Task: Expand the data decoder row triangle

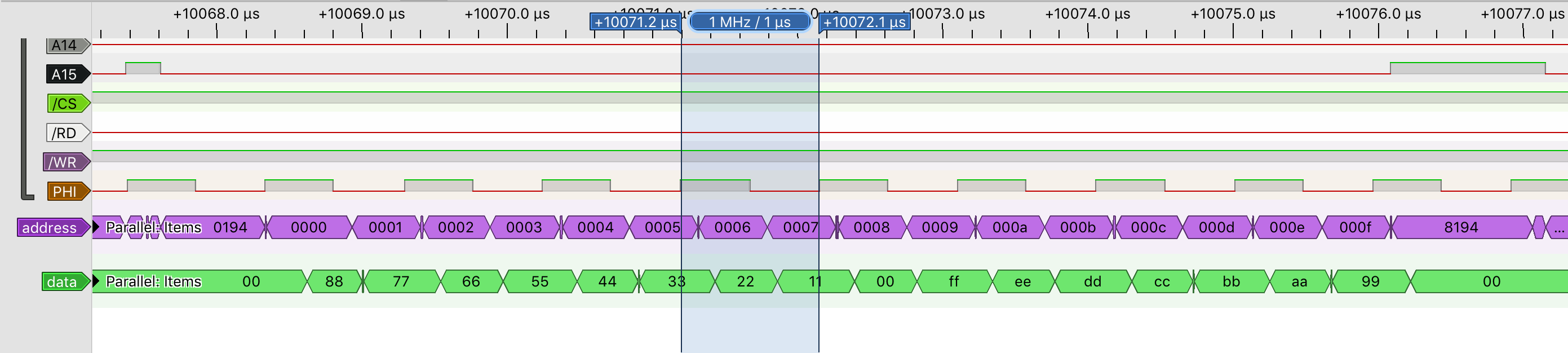Action: (x=96, y=281)
